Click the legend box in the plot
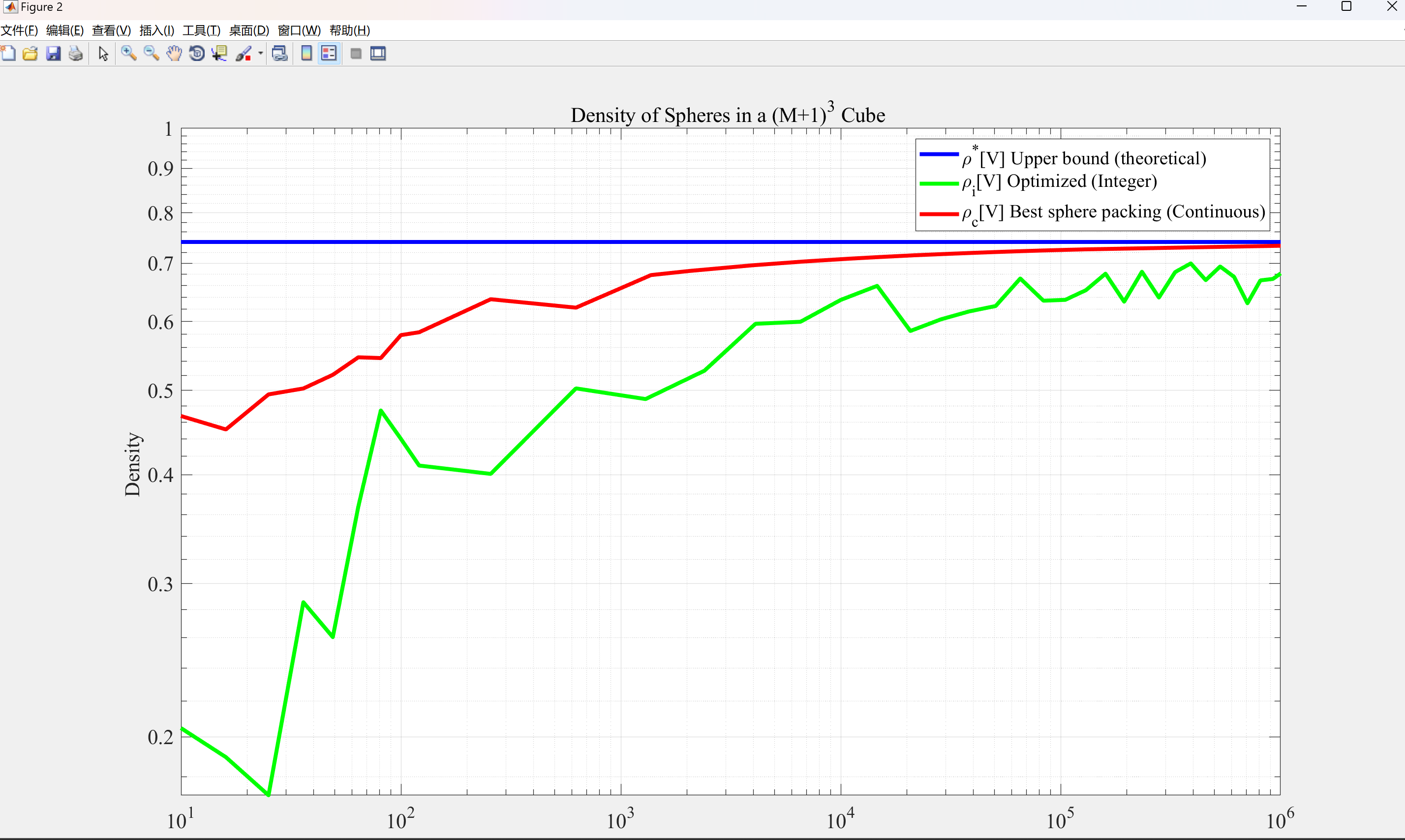Image resolution: width=1405 pixels, height=840 pixels. pos(1092,185)
